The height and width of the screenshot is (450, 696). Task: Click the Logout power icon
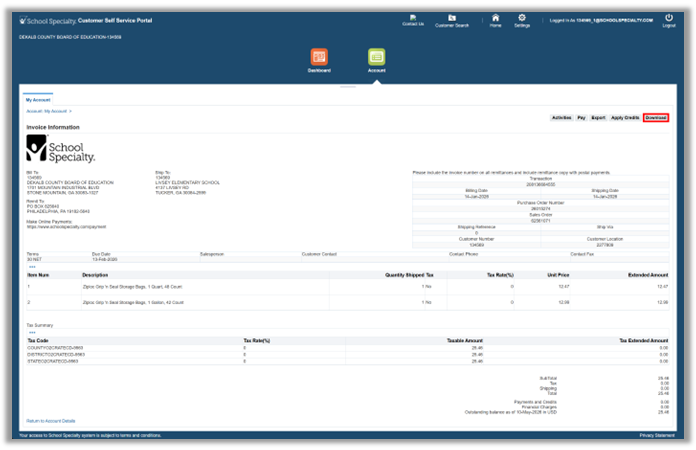coord(669,20)
